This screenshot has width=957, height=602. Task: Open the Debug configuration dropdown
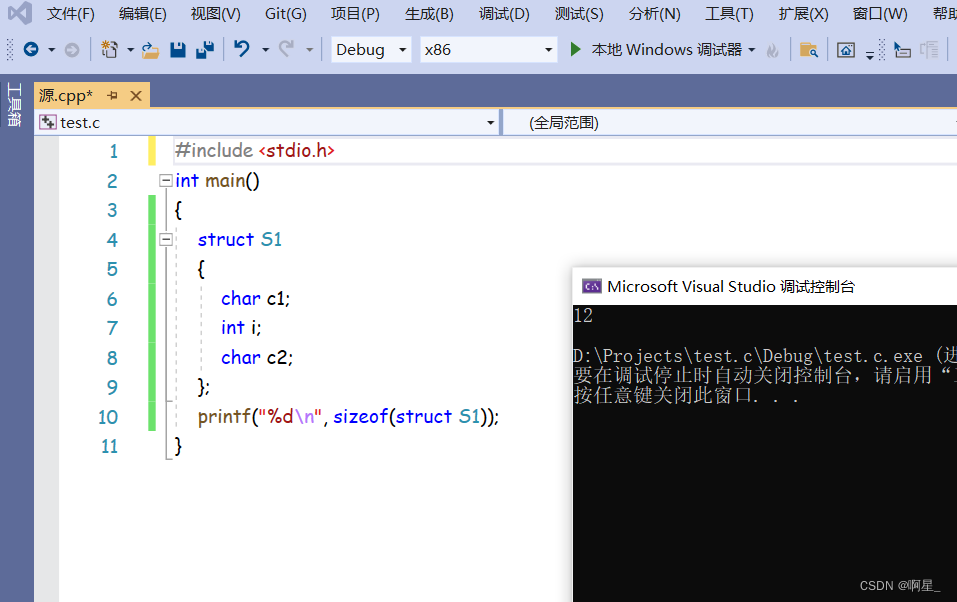372,50
